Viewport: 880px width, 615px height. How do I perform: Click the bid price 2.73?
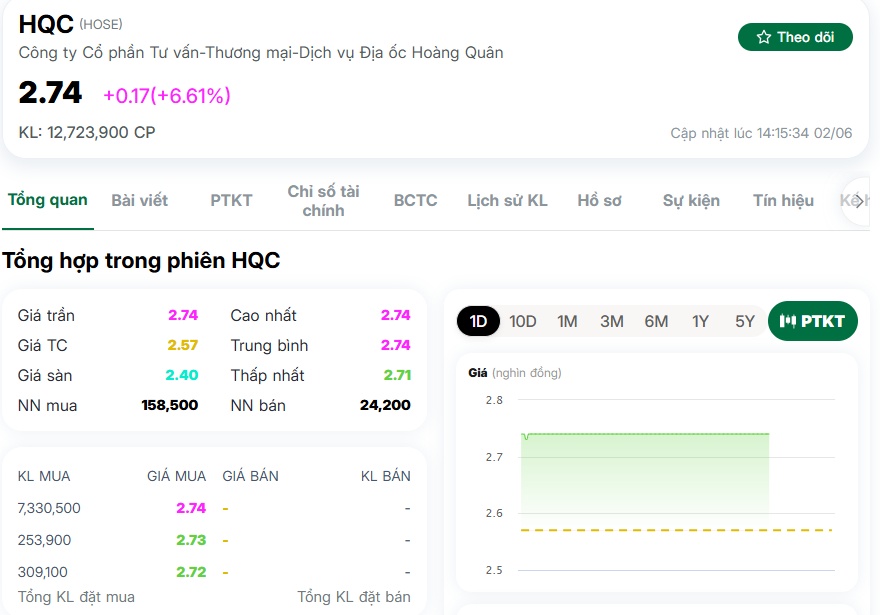pyautogui.click(x=191, y=540)
